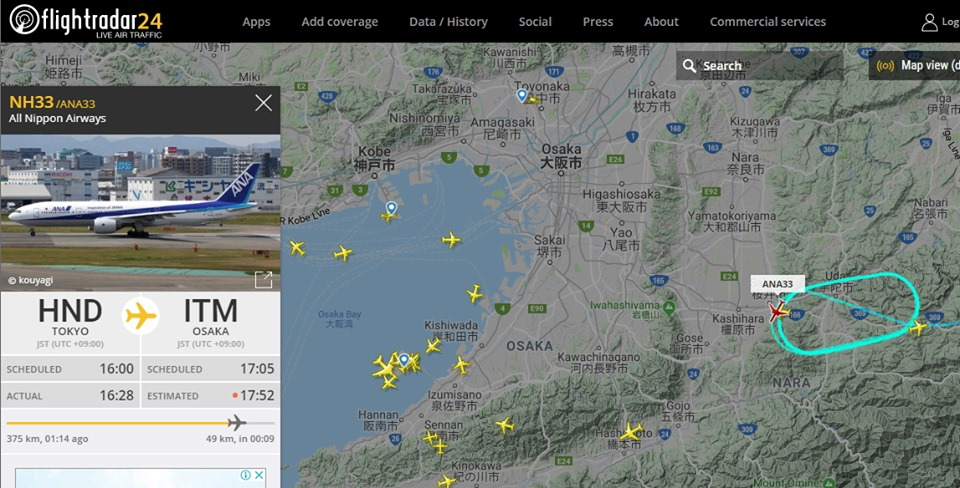Select leftmost aircraft over Osaka Bay
Screen dimensions: 960x488
point(298,247)
